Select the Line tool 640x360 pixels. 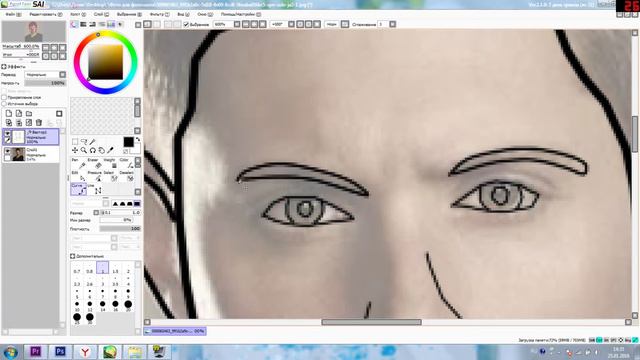pos(95,189)
